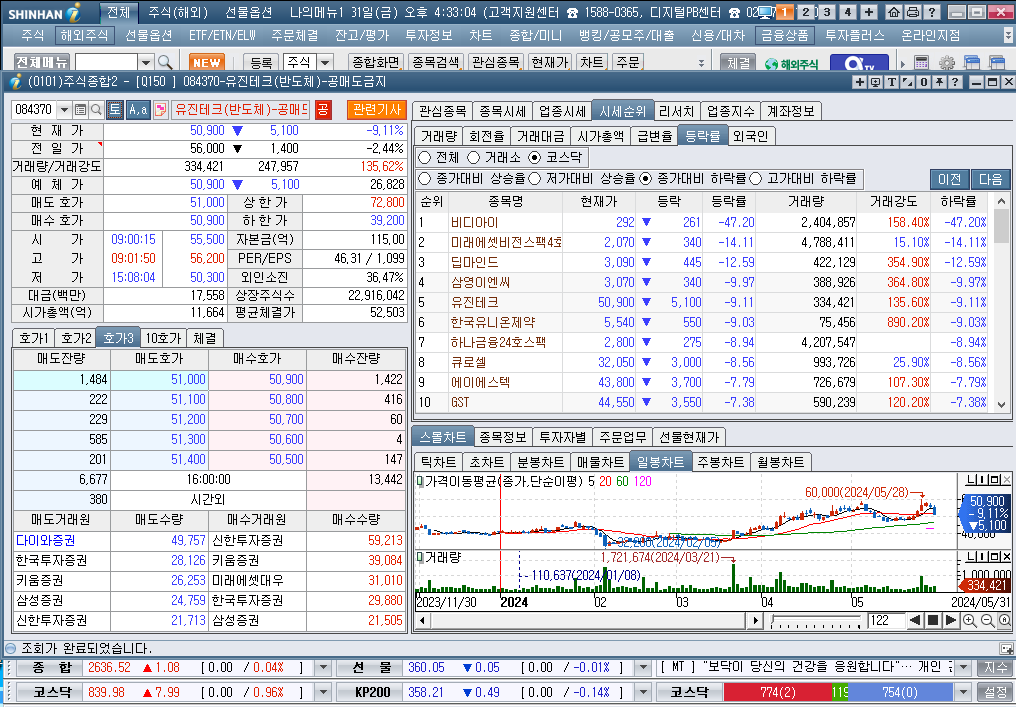Expand the KP200 ticker dropdown

coord(643,692)
